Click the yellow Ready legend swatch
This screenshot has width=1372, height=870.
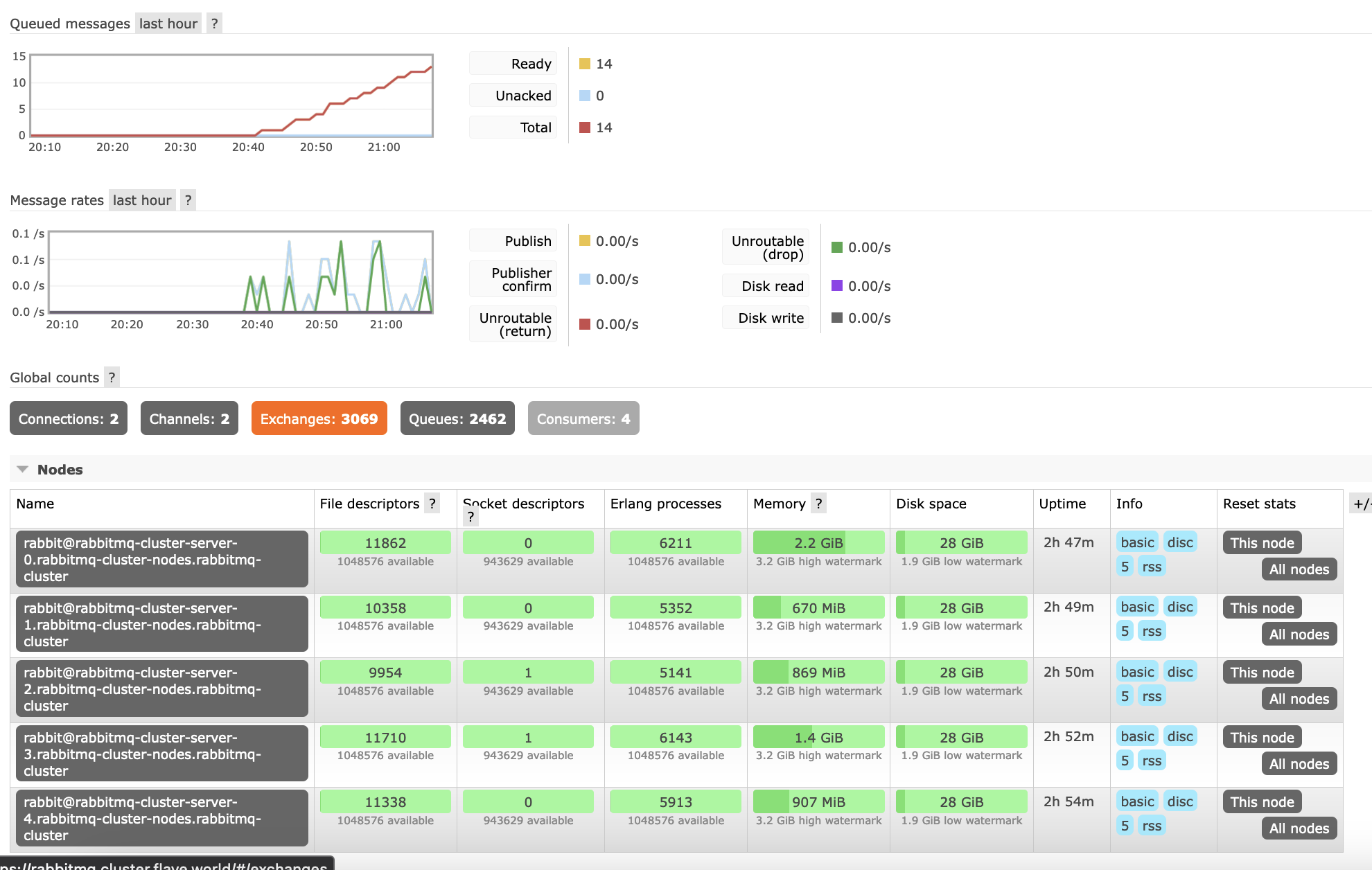click(585, 64)
